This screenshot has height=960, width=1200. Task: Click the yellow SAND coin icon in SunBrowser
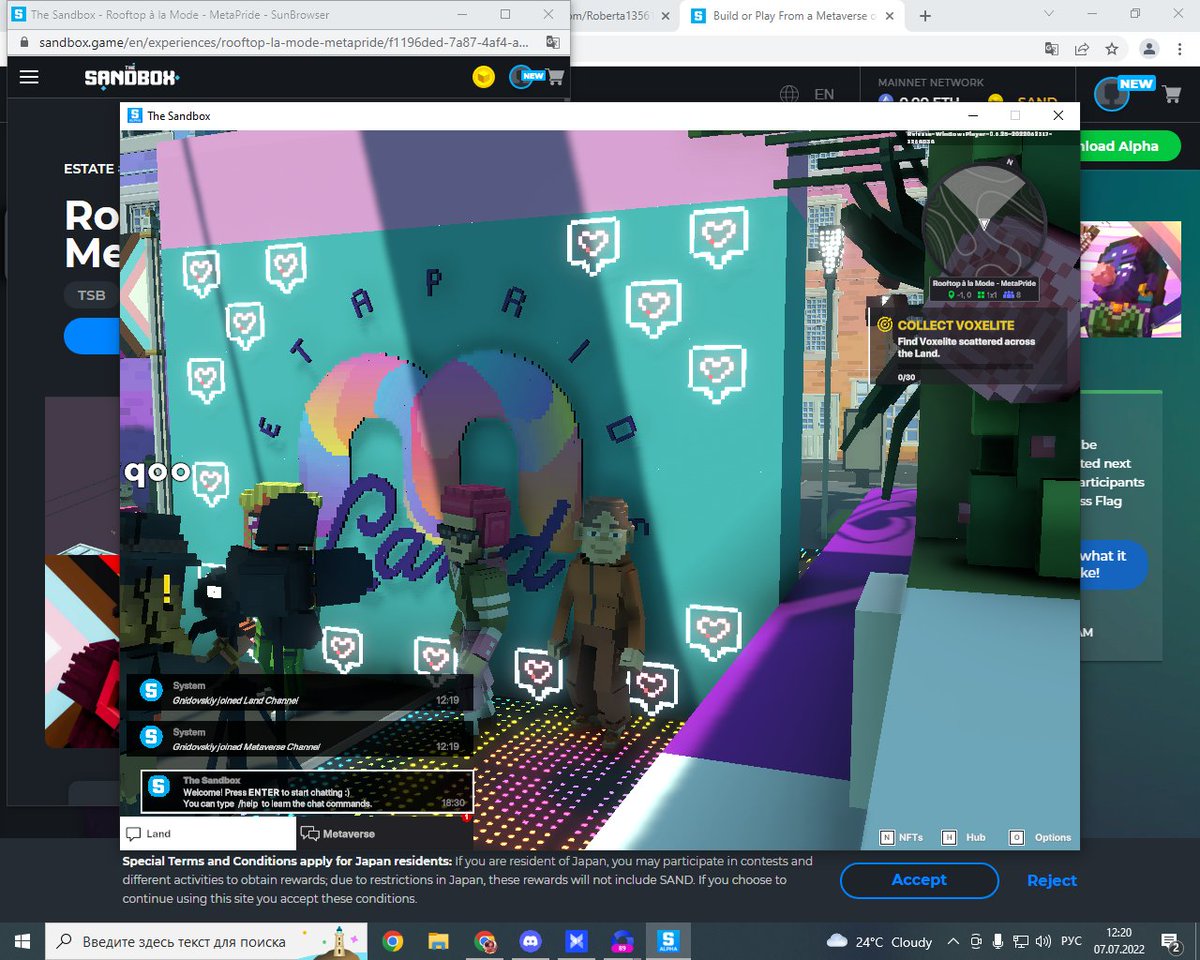point(484,77)
